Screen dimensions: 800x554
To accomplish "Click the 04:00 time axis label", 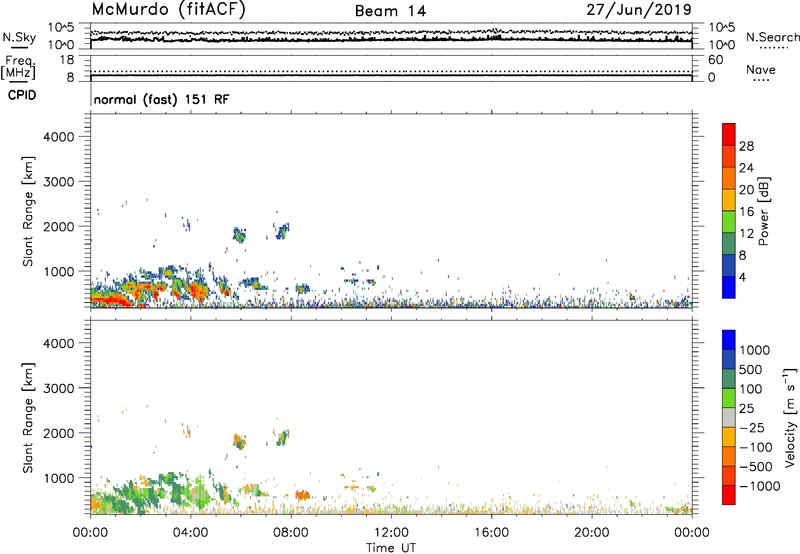I will coord(190,533).
